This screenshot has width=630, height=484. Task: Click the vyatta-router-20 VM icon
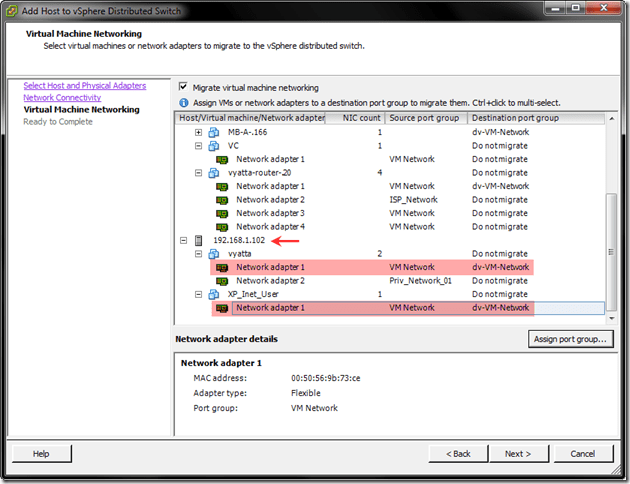point(214,172)
